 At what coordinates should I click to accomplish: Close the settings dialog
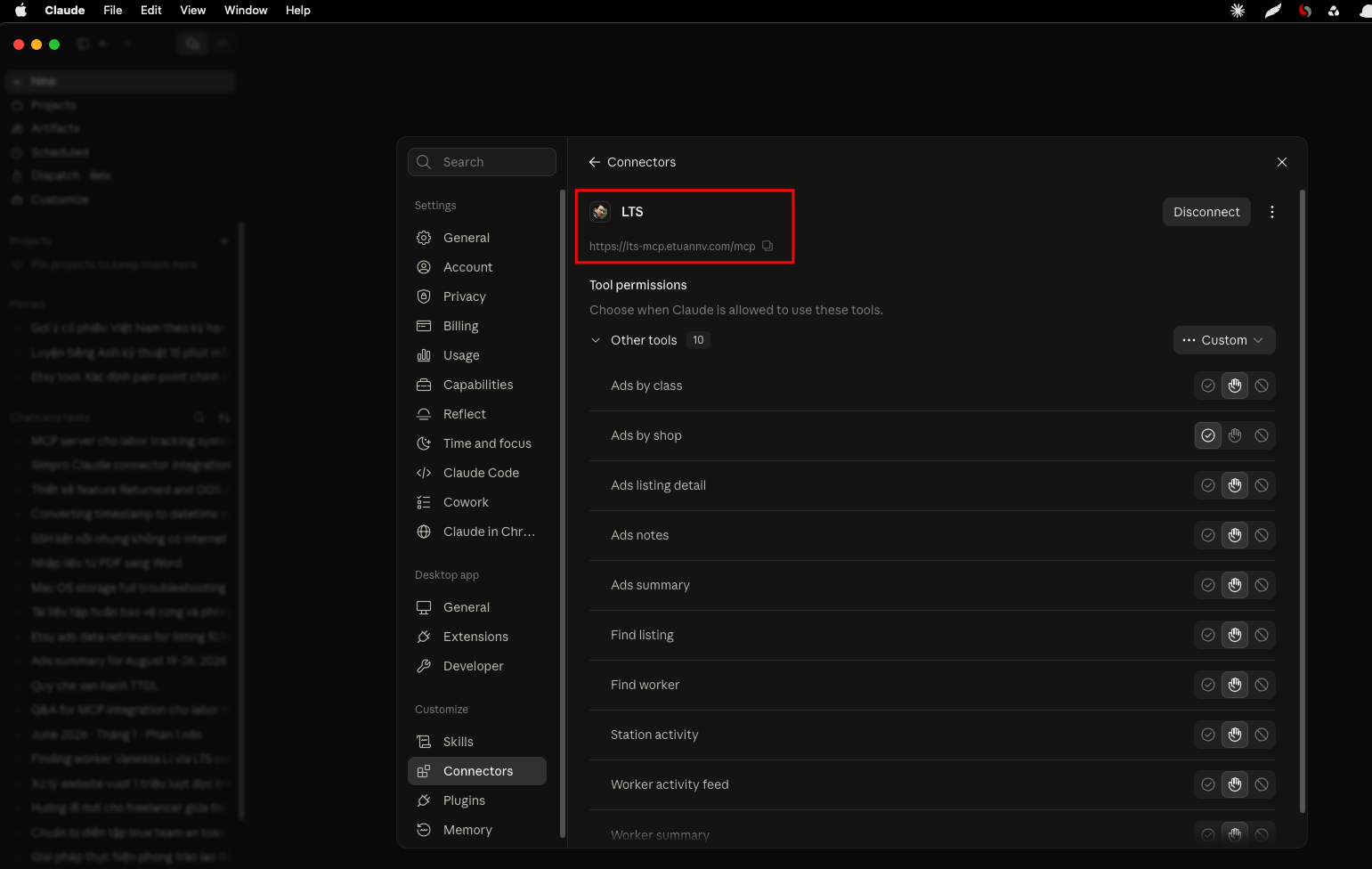coord(1282,162)
